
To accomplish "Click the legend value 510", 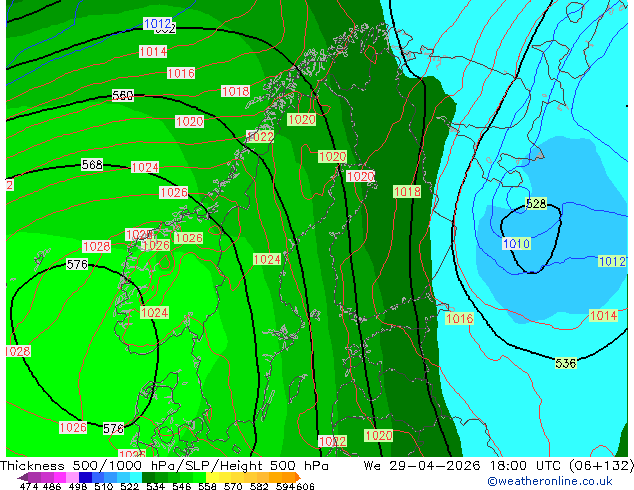I will [x=104, y=486].
